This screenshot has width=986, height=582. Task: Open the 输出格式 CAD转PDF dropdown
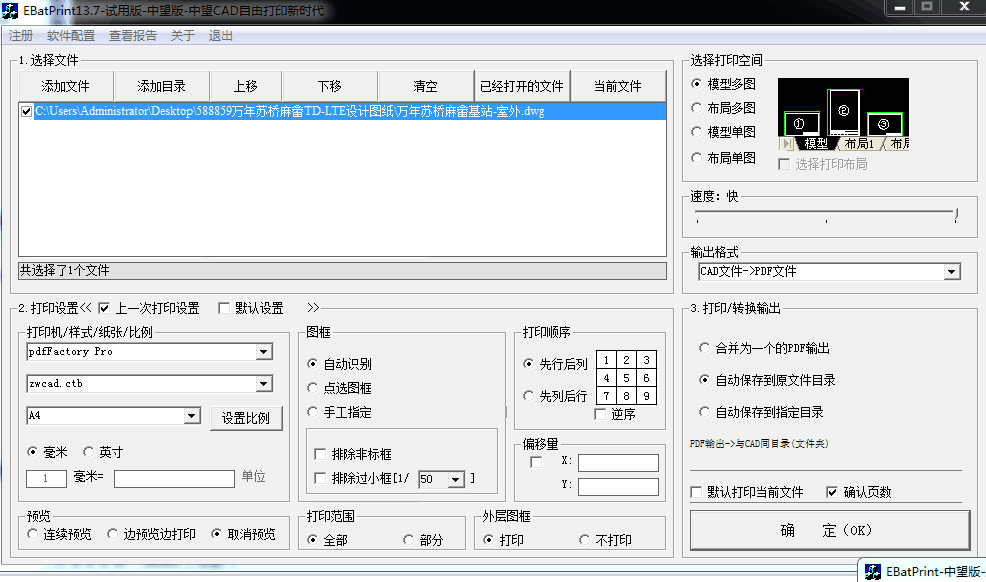click(x=952, y=271)
